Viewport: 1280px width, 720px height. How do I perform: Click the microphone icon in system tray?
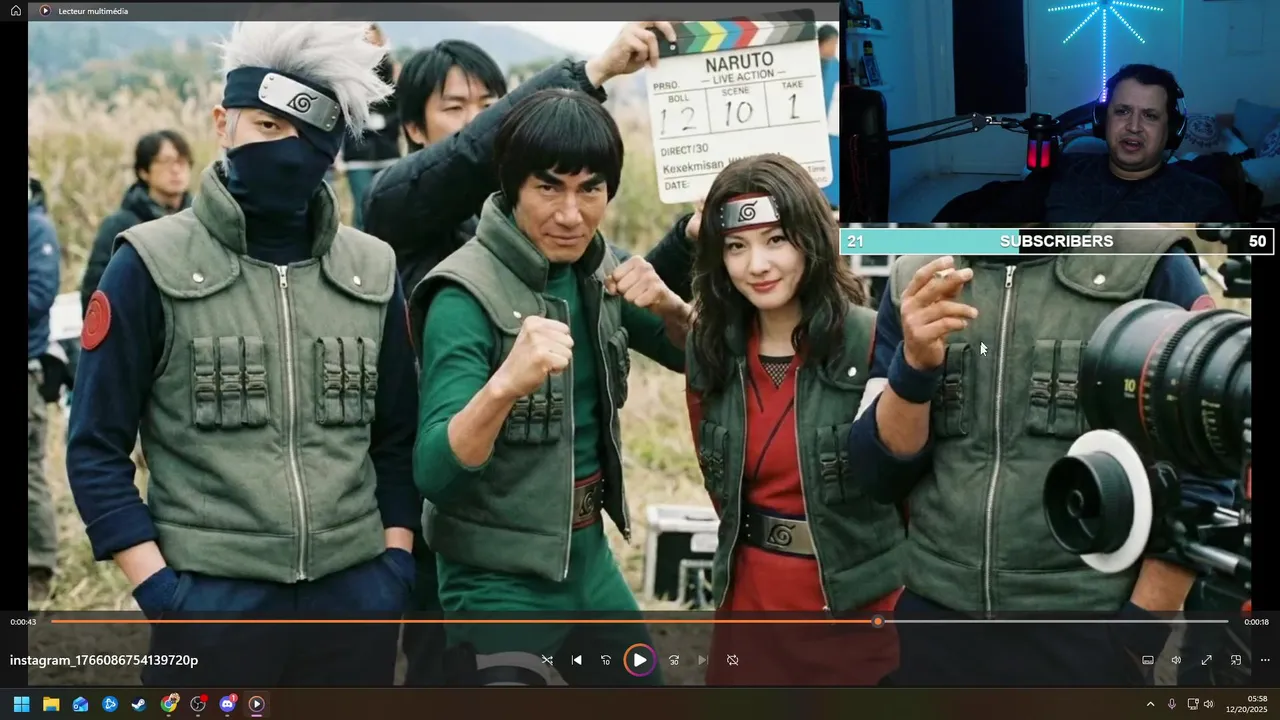click(1171, 704)
